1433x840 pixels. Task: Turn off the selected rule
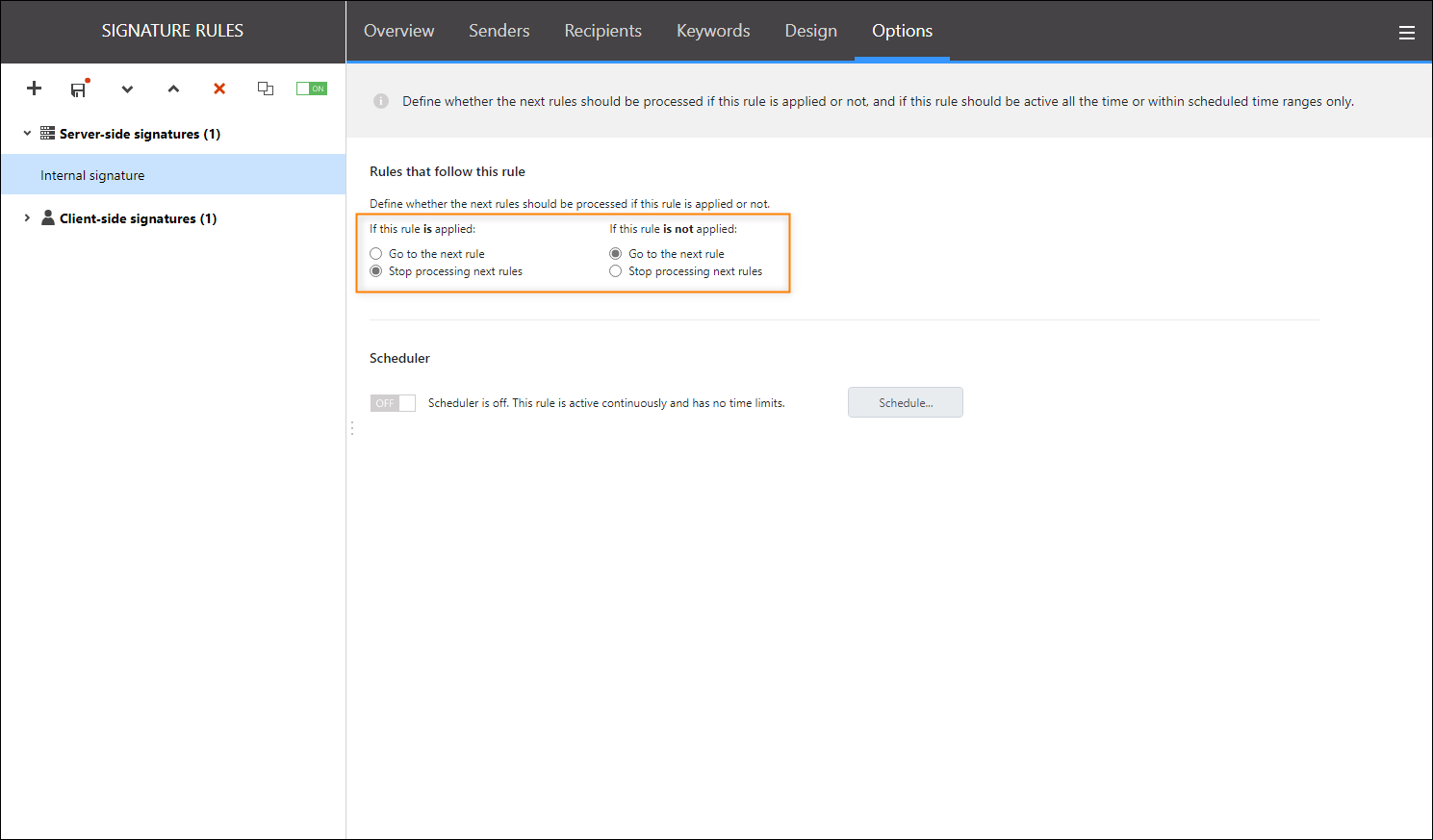[x=311, y=88]
